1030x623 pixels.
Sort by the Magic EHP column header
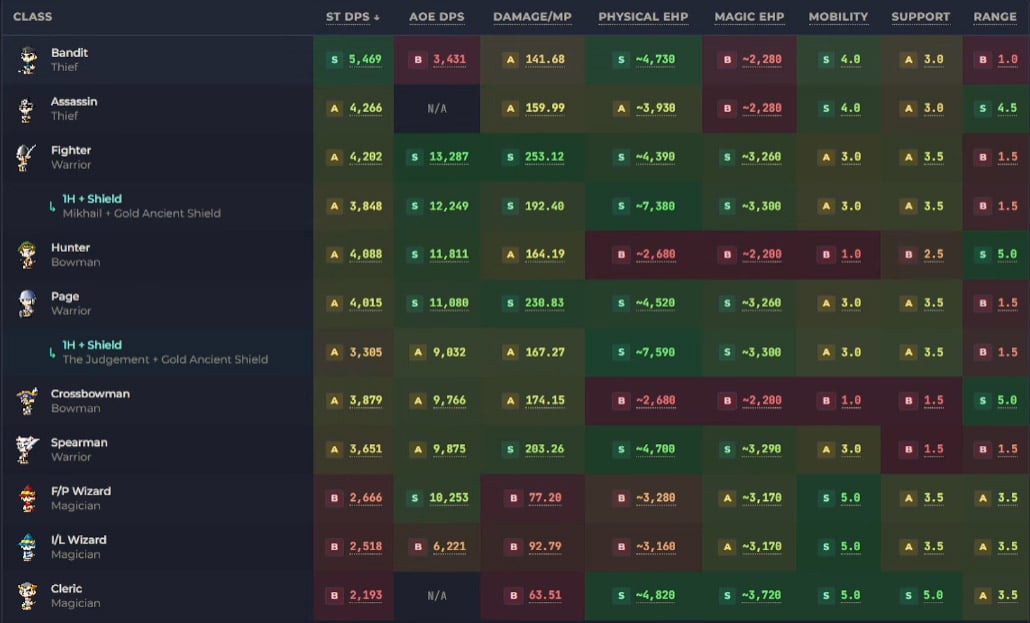(750, 17)
